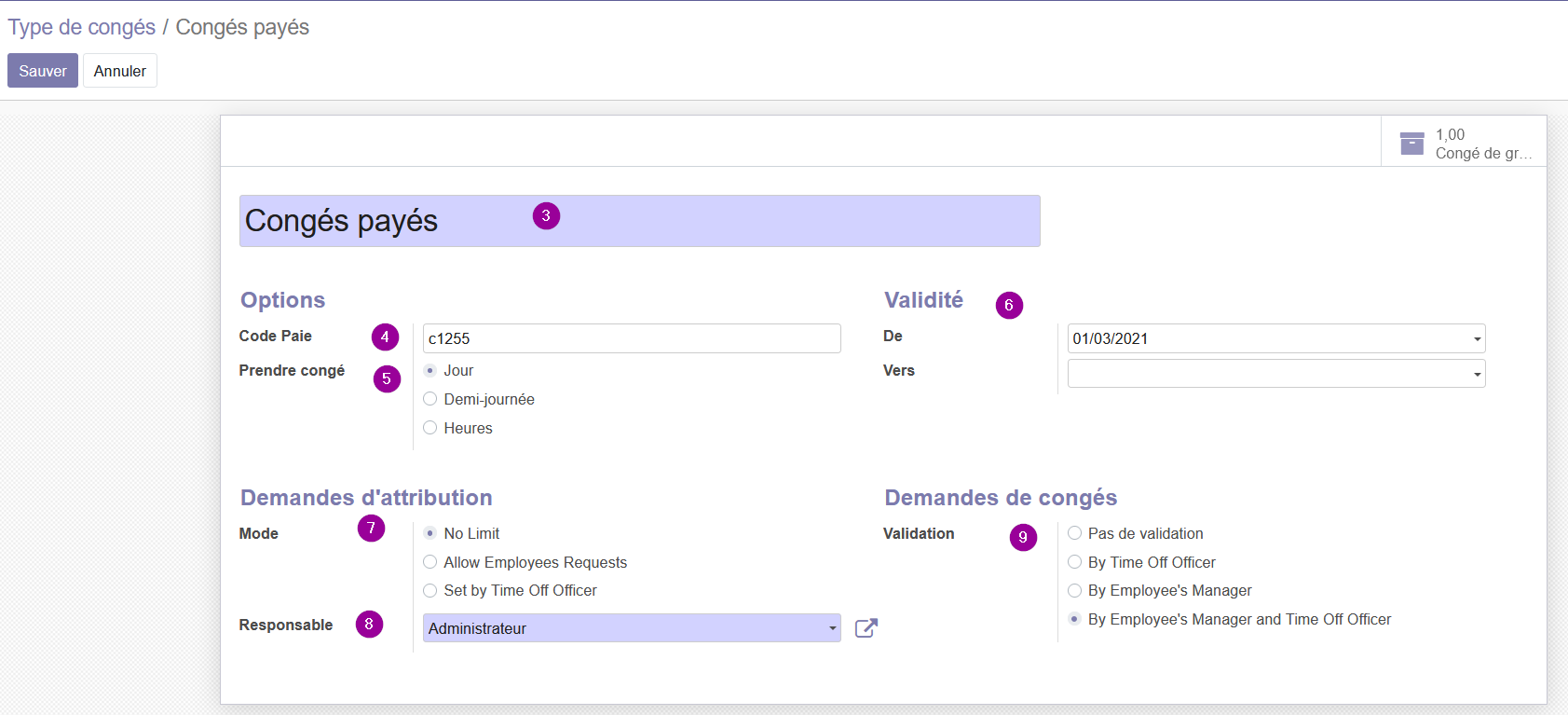
Task: Click the Annuler button
Action: coord(120,71)
